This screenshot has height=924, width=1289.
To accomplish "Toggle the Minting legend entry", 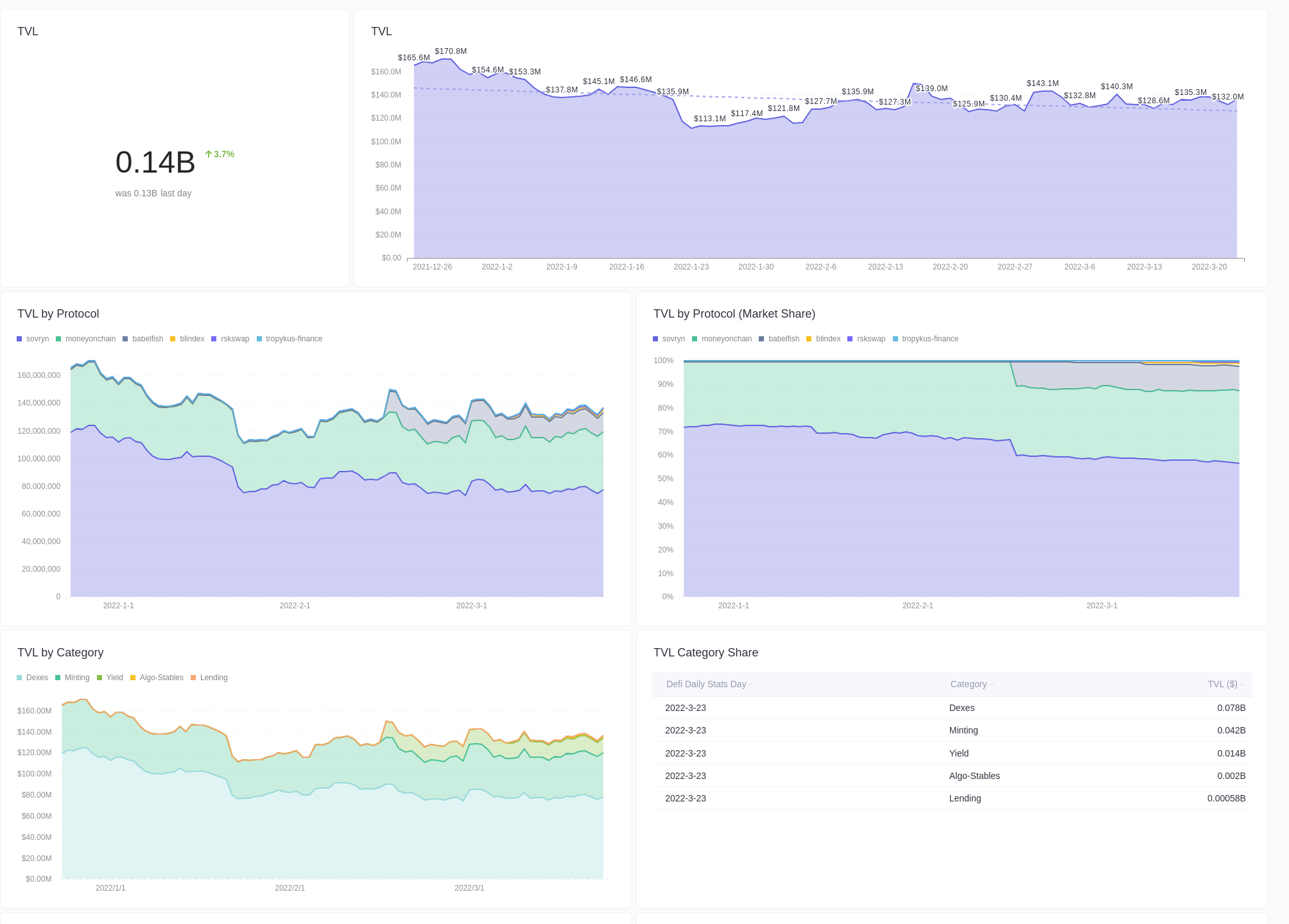I will tap(76, 677).
